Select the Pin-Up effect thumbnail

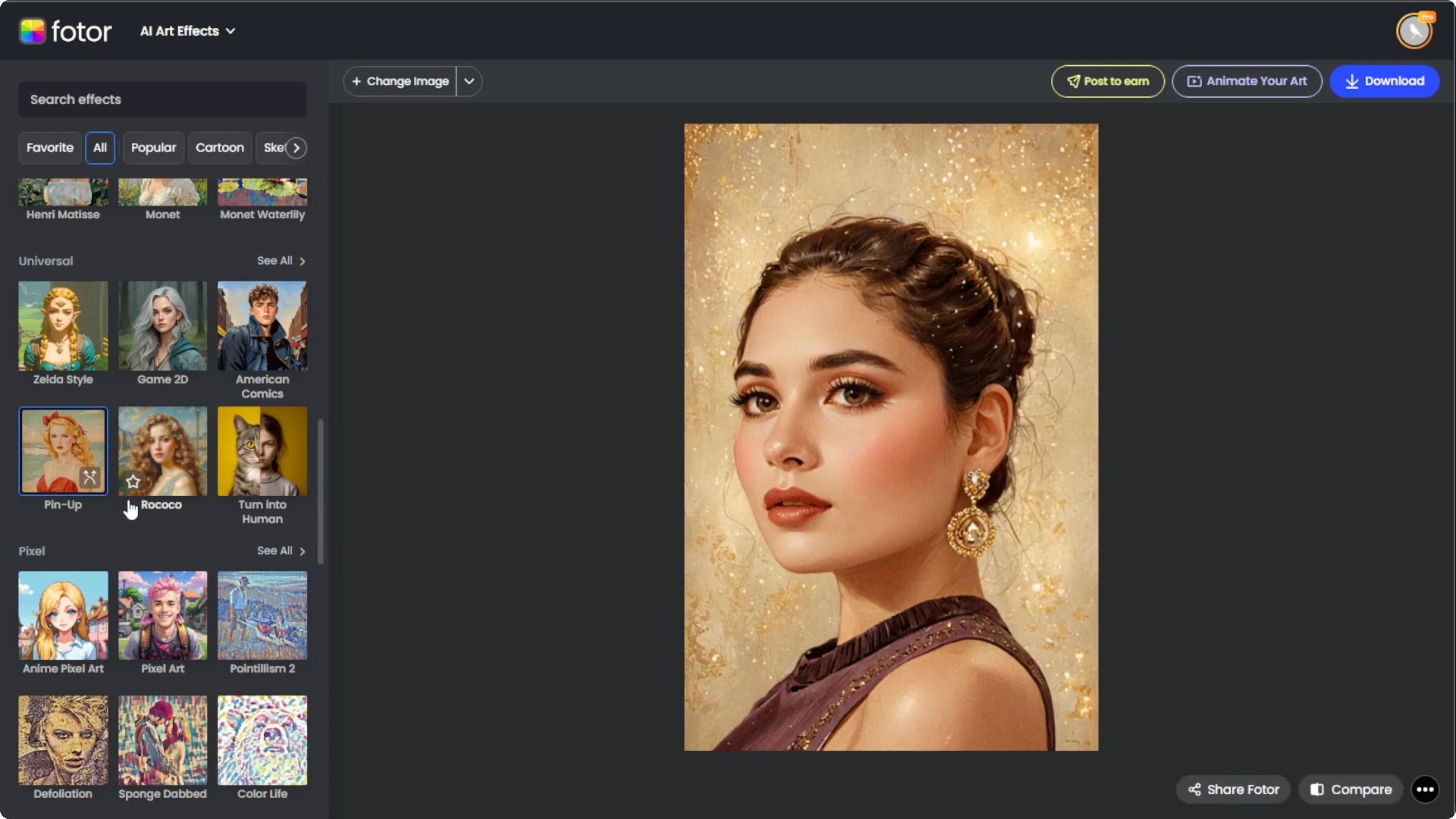[63, 451]
